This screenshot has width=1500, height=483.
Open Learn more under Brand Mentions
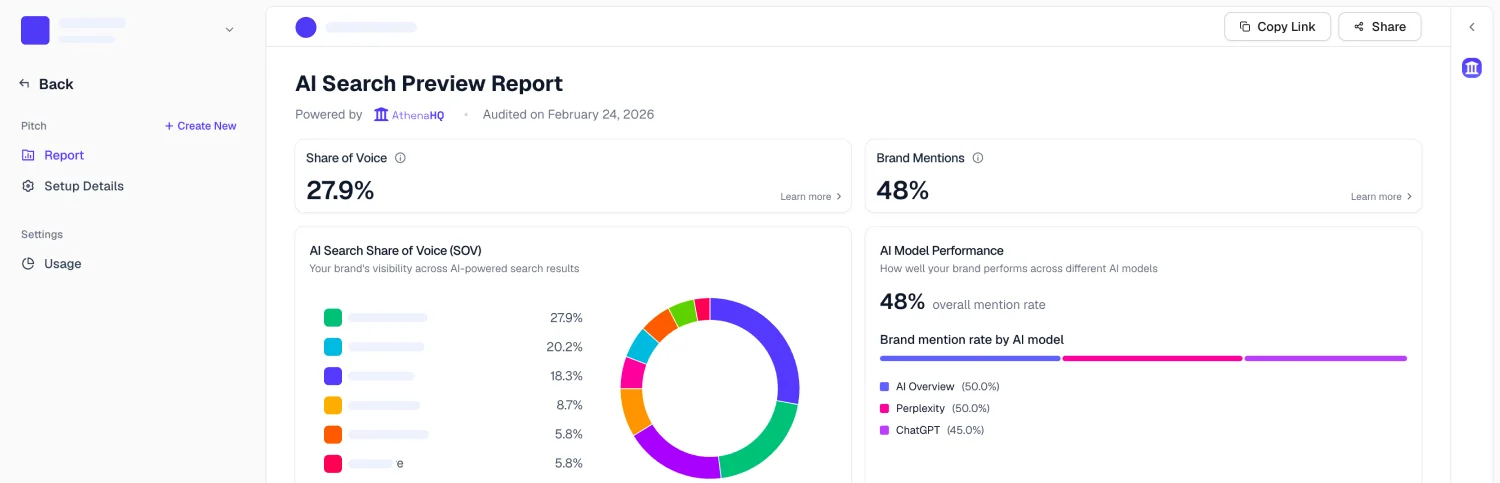click(1381, 197)
